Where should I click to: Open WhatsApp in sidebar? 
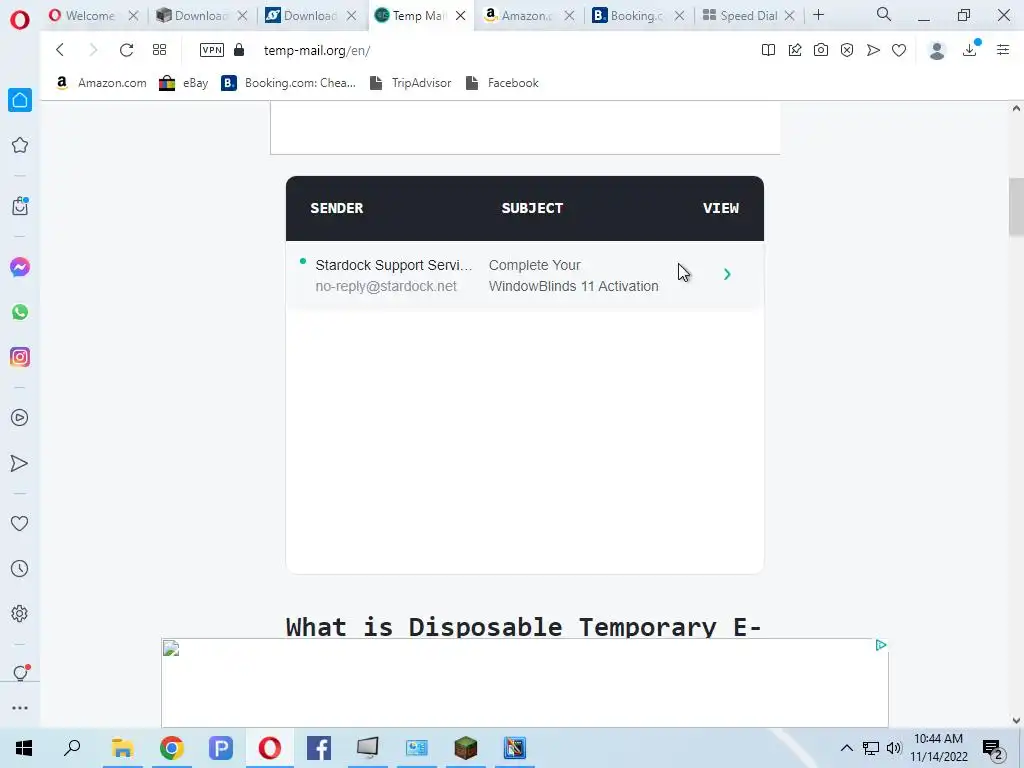coord(20,312)
